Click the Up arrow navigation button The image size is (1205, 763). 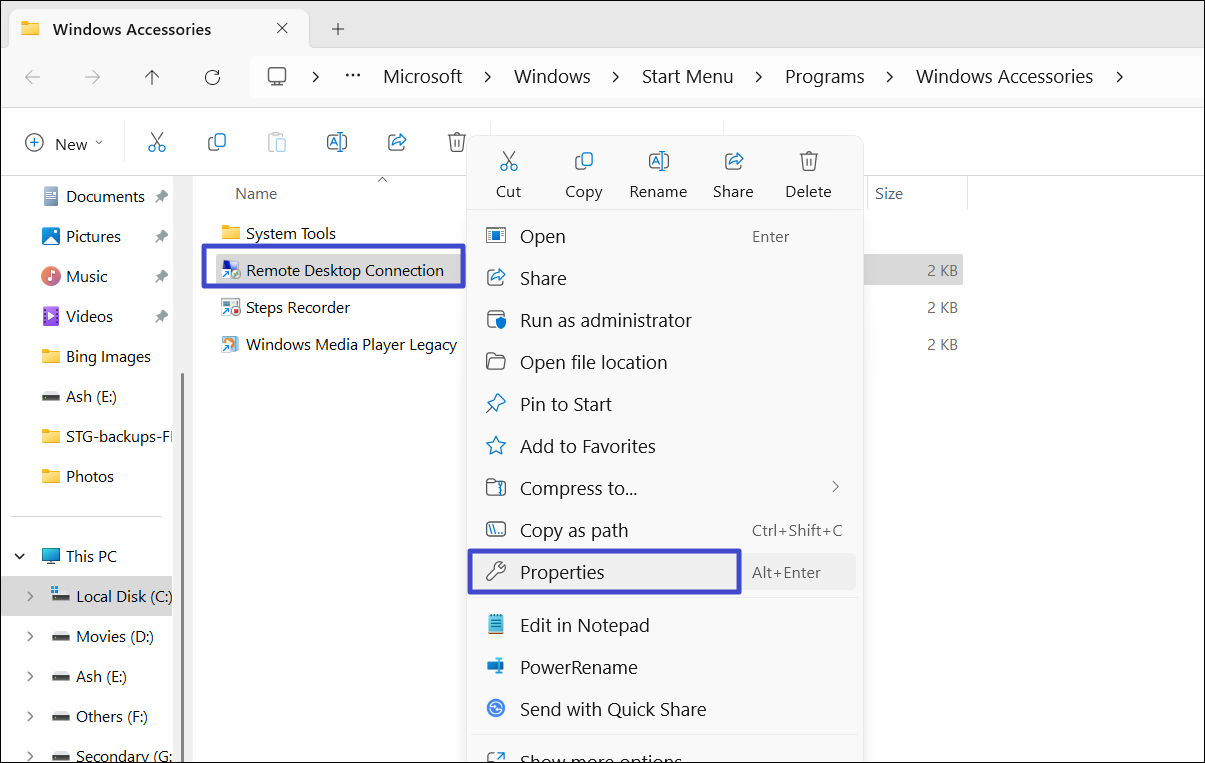(152, 77)
